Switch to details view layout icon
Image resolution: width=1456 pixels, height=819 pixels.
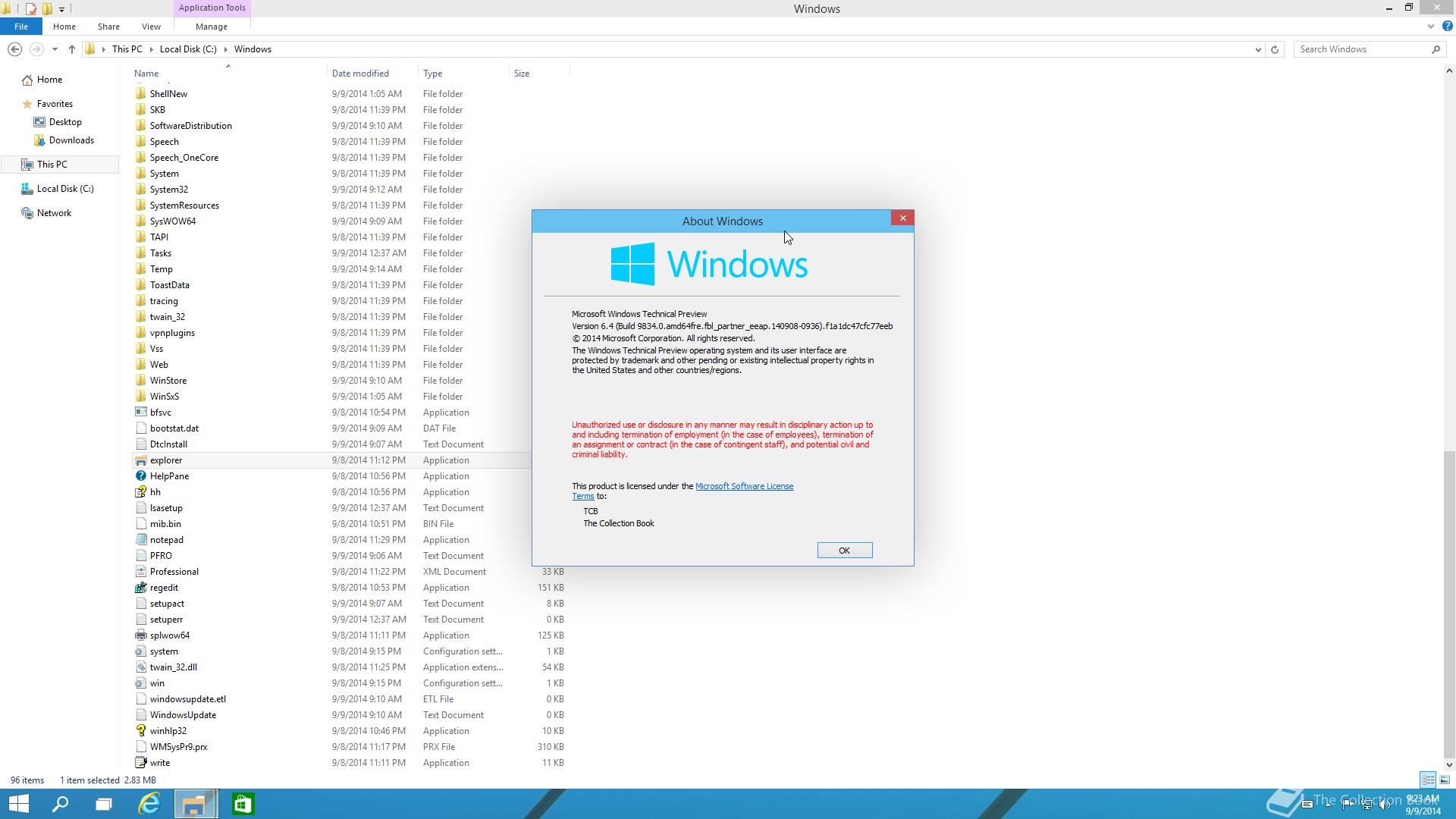[1428, 780]
